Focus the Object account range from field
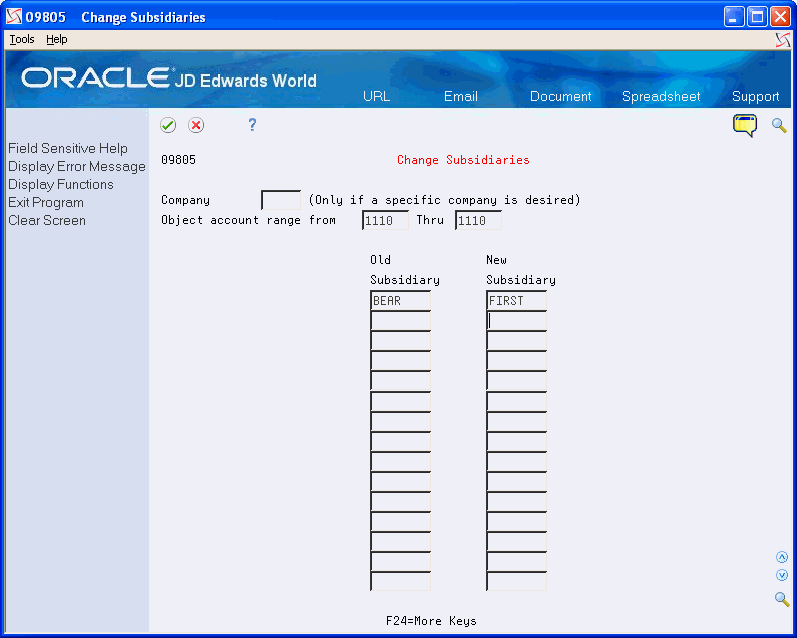Image resolution: width=797 pixels, height=638 pixels. tap(385, 221)
